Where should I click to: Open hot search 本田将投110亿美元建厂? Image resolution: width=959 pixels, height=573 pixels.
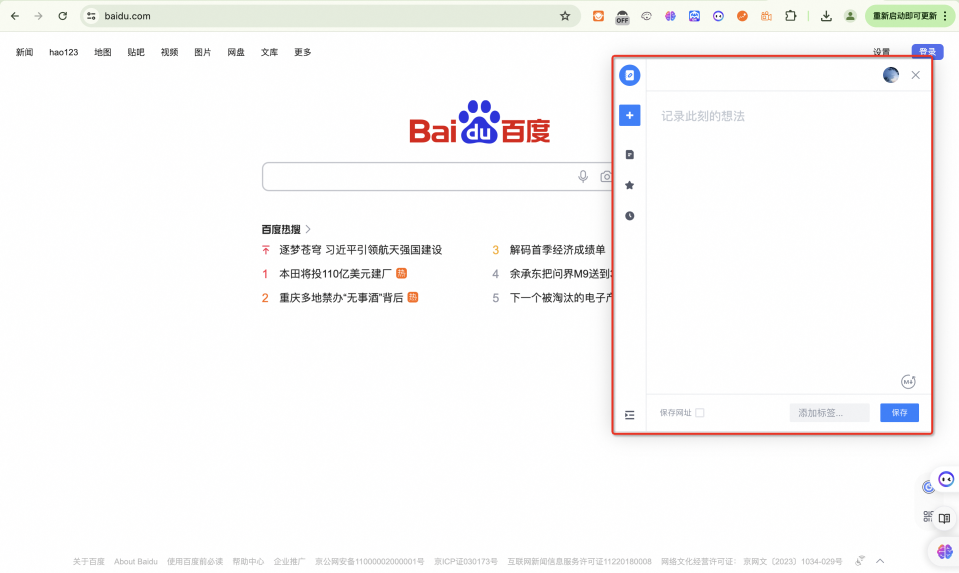(335, 273)
